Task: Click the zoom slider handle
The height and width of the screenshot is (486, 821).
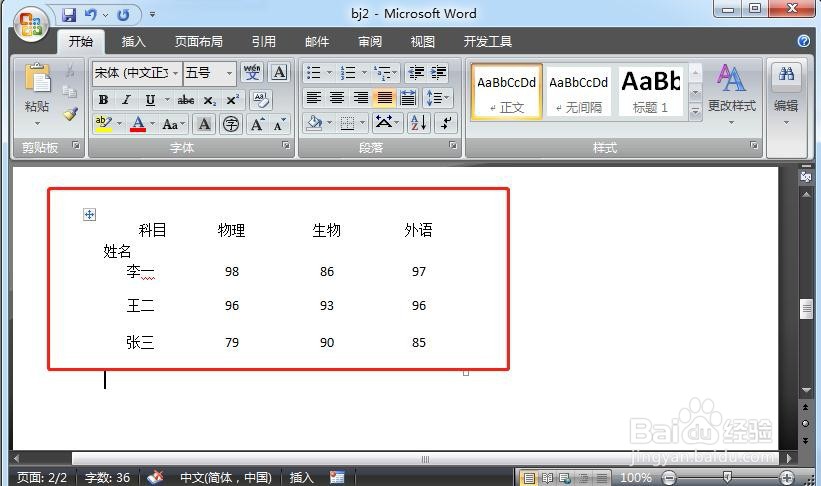Action: [x=727, y=477]
